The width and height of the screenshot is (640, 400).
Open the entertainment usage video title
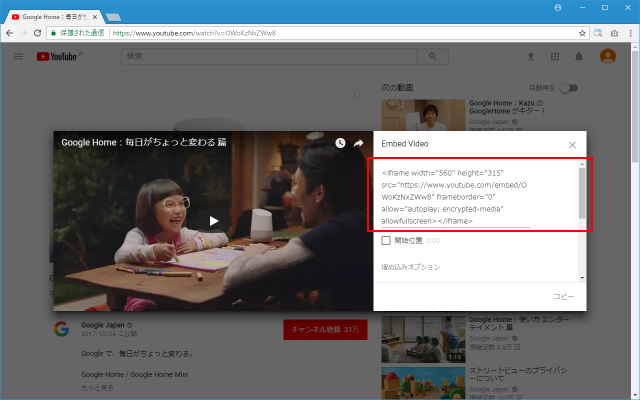[x=519, y=323]
